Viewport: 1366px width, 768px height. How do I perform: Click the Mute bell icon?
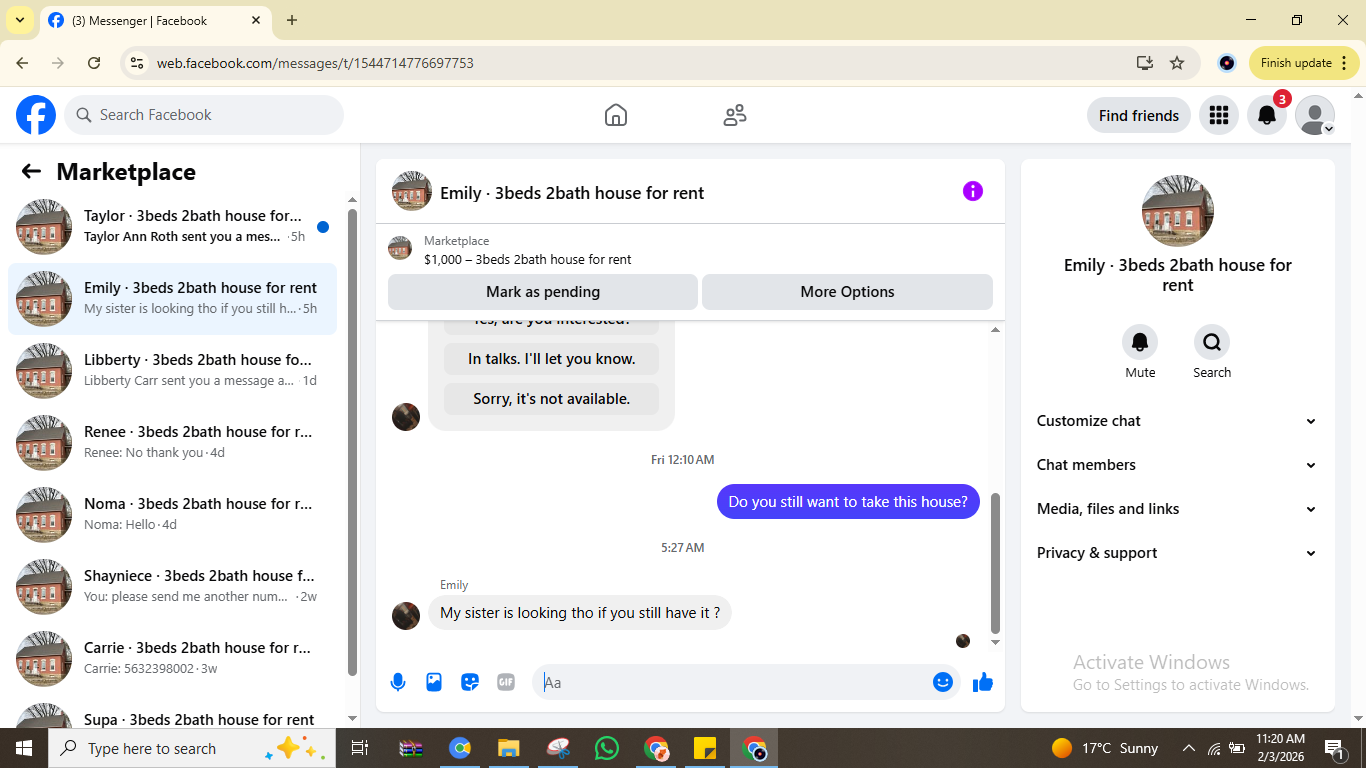(x=1140, y=342)
